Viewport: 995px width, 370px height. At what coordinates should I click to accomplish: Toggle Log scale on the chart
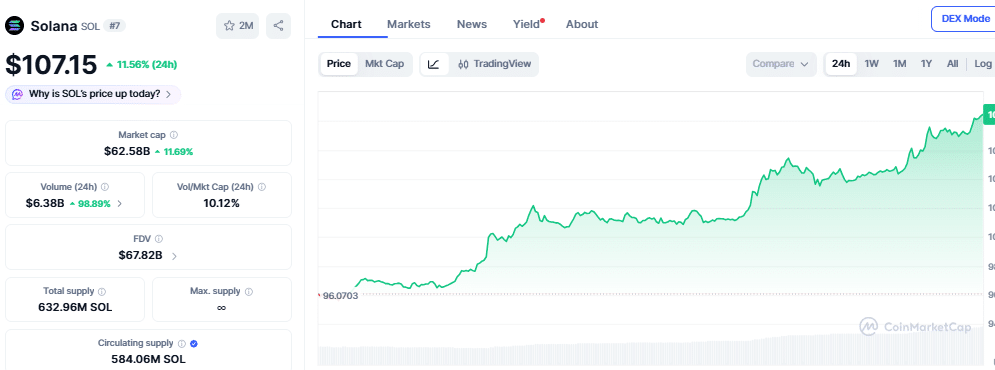tap(983, 64)
